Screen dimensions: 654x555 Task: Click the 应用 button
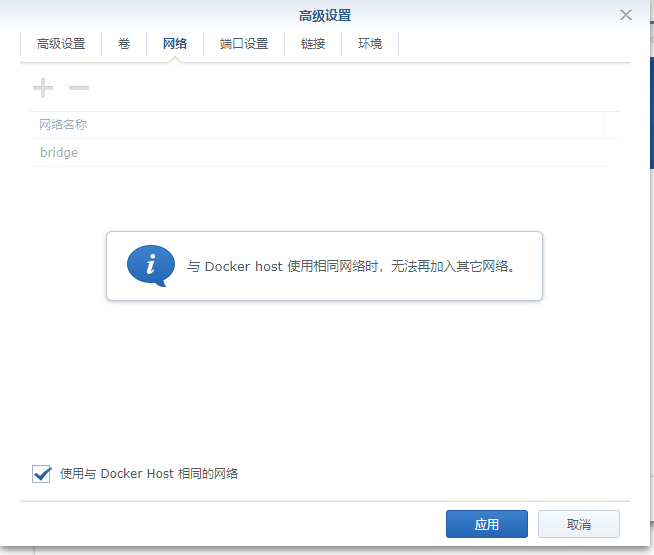(487, 524)
